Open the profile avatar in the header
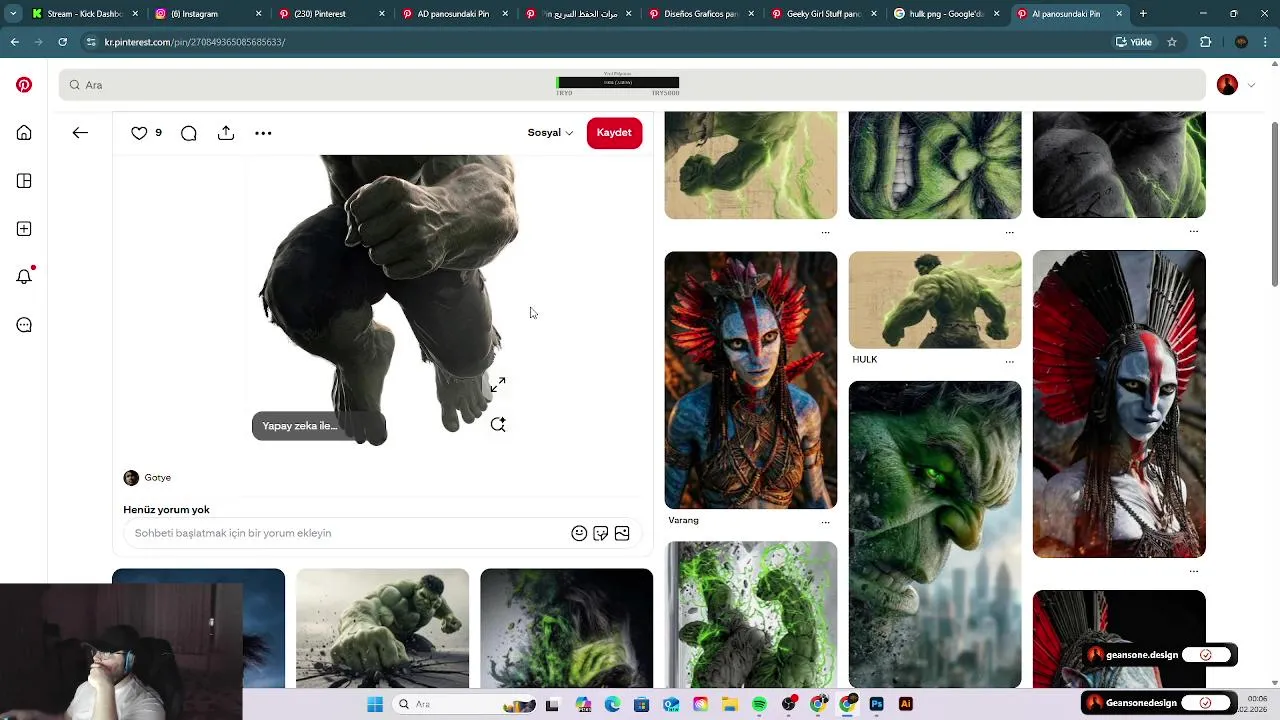 coord(1227,85)
